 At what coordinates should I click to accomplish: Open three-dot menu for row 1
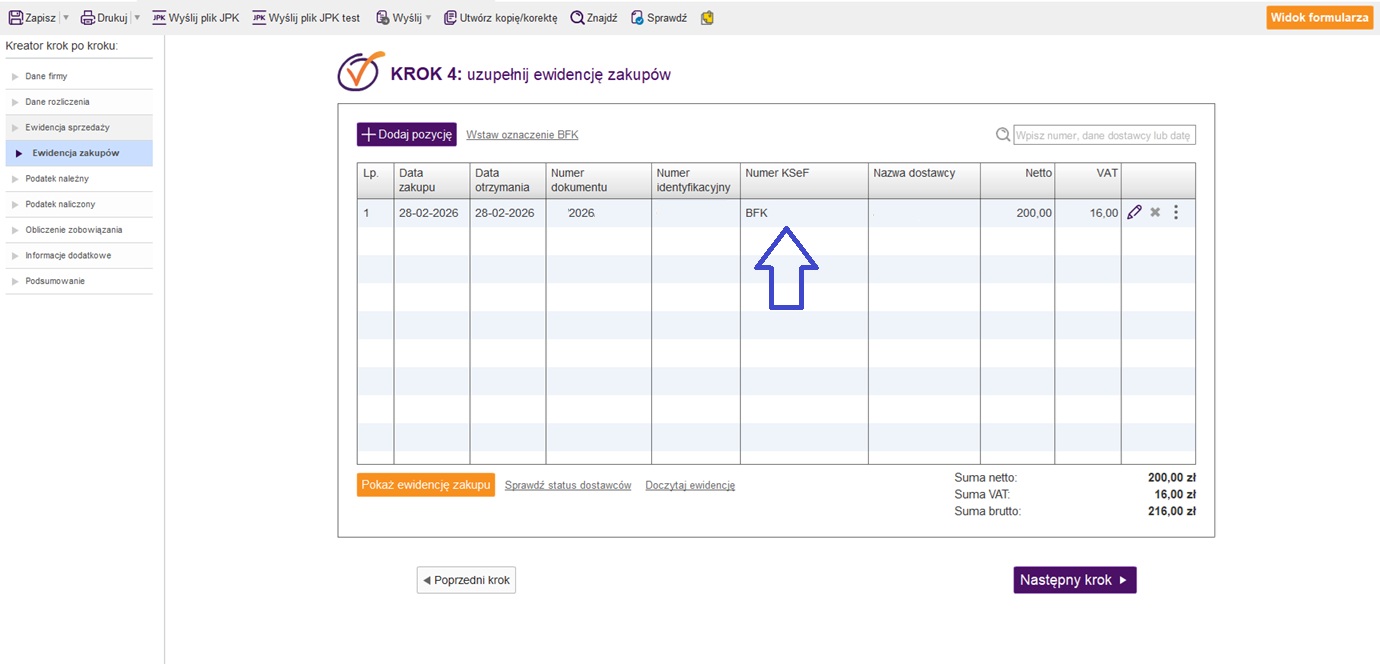pyautogui.click(x=1176, y=212)
